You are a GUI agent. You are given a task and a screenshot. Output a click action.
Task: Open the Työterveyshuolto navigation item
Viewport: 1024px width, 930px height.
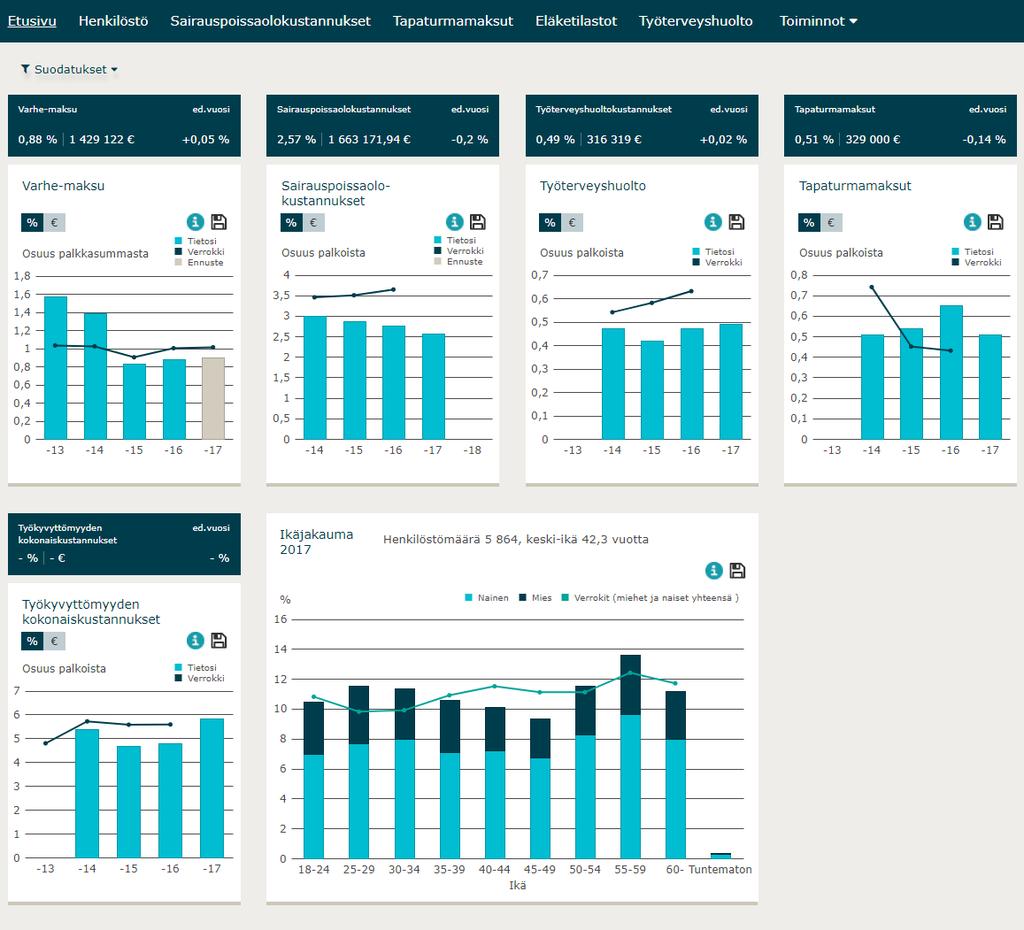tap(696, 21)
